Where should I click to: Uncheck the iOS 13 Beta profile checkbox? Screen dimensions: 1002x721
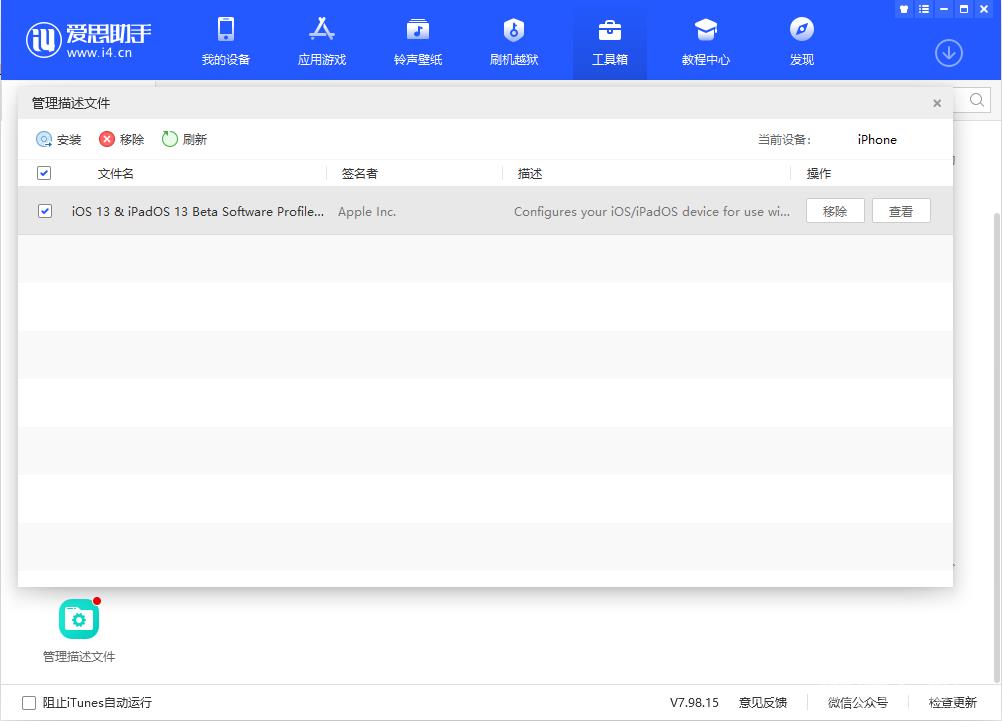45,211
